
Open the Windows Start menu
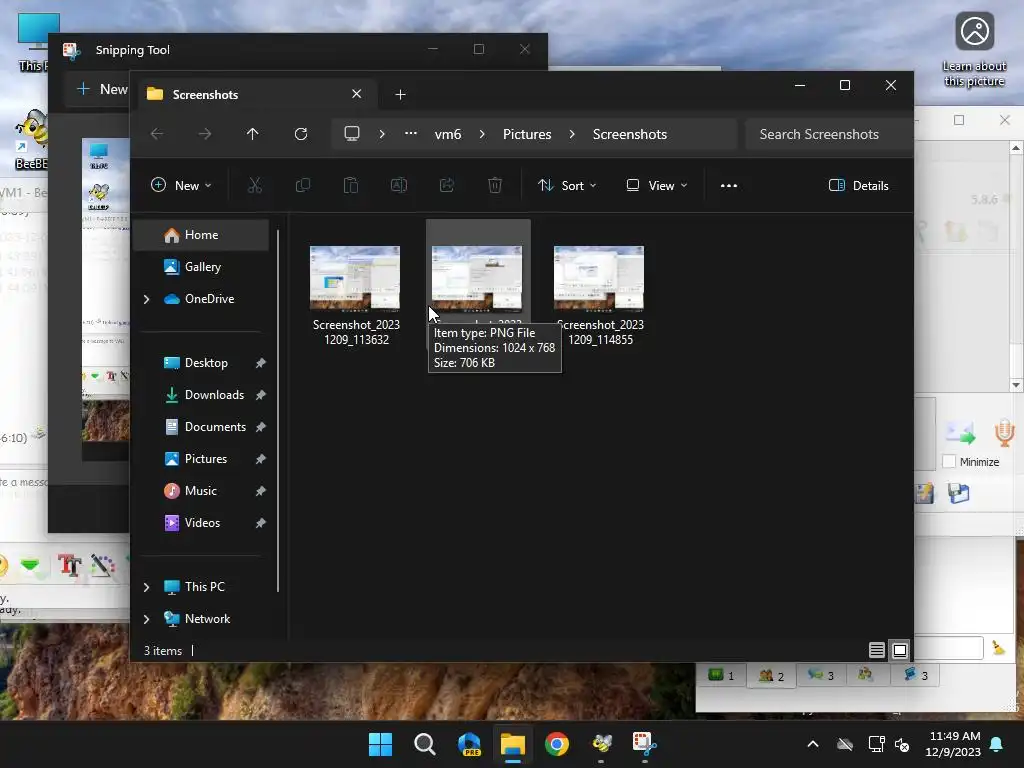click(x=380, y=744)
